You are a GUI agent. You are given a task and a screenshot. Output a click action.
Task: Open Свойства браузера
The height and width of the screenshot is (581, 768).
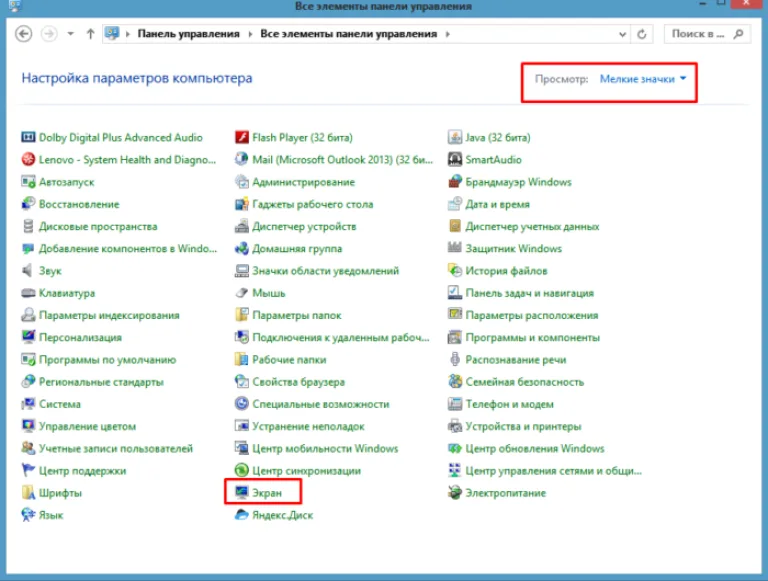[298, 382]
